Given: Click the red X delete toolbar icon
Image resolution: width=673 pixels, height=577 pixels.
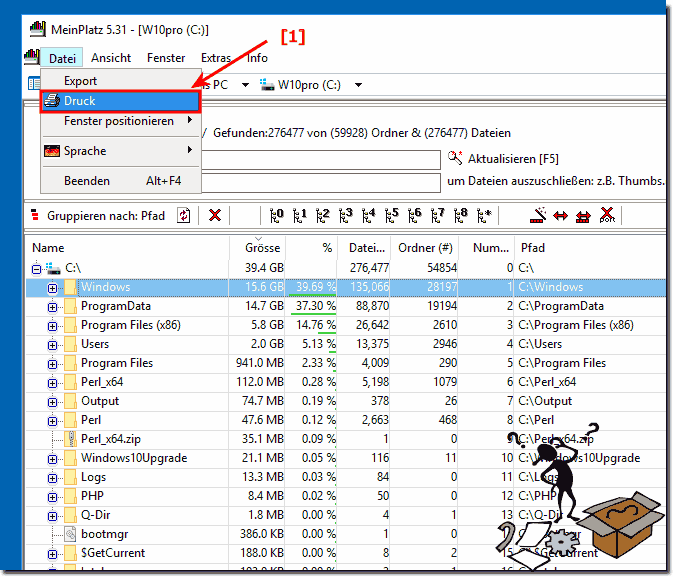Looking at the screenshot, I should [215, 215].
